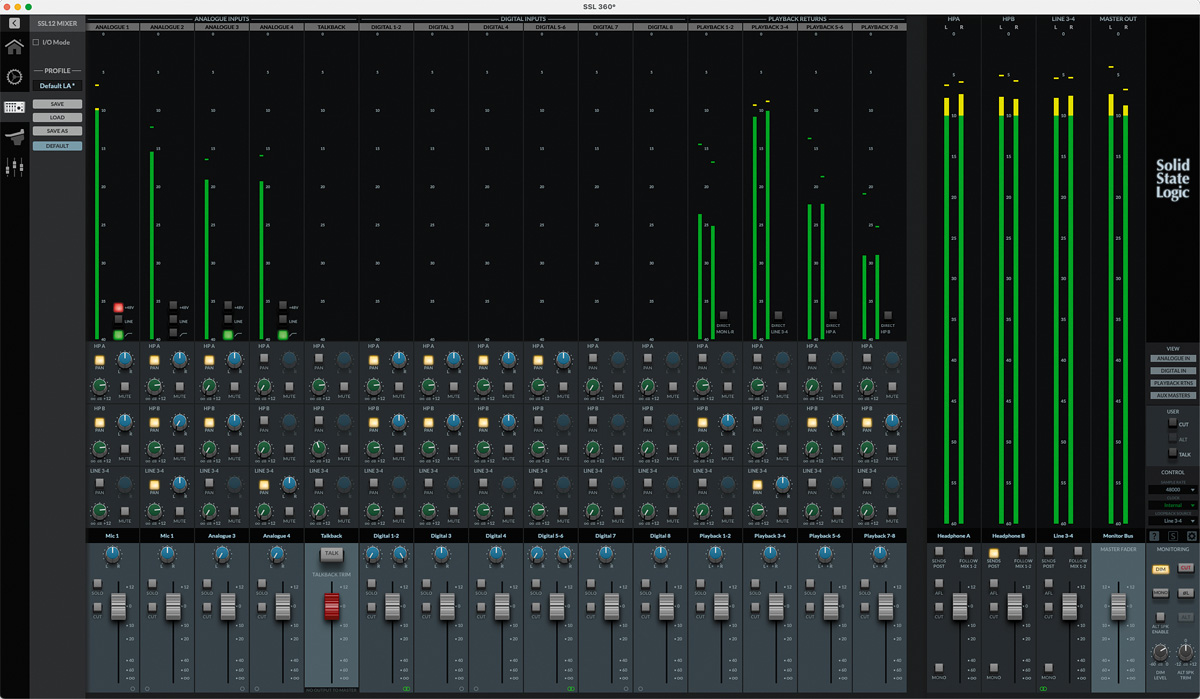The image size is (1200, 699).
Task: Click the USER ALT square button
Action: [1171, 438]
